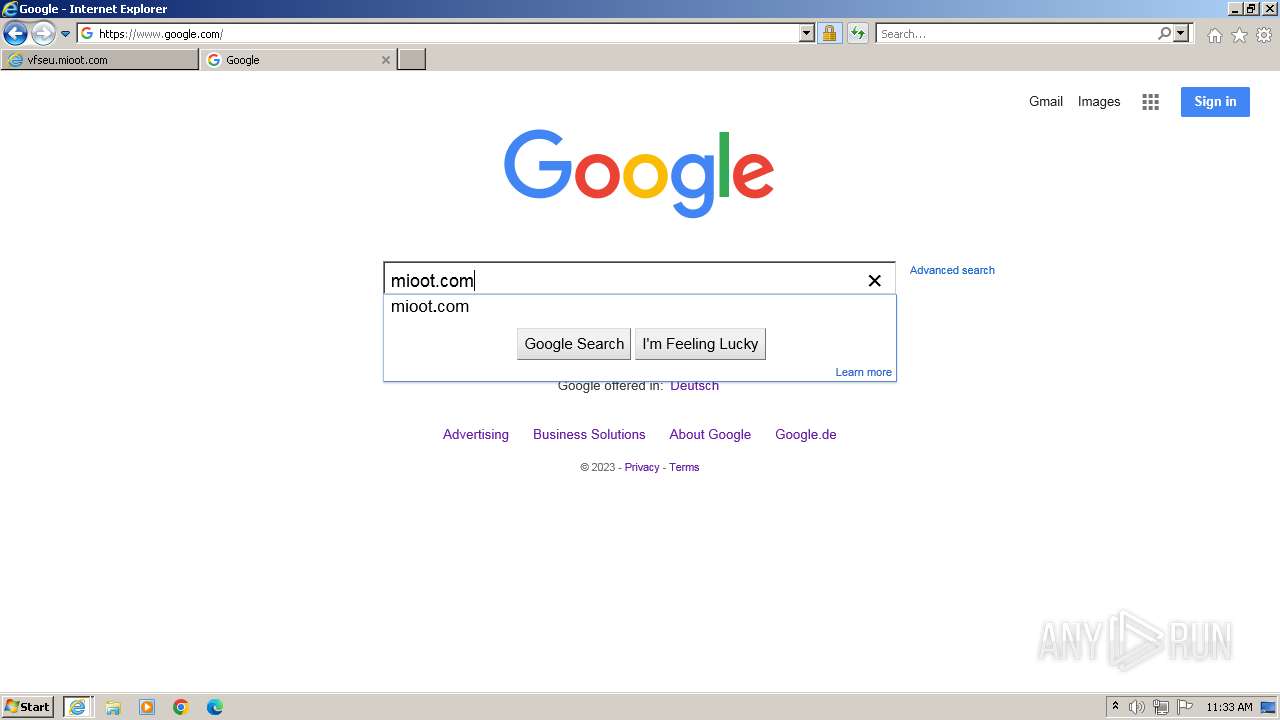Go back with the IE back arrow
The width and height of the screenshot is (1280, 720).
coord(15,34)
